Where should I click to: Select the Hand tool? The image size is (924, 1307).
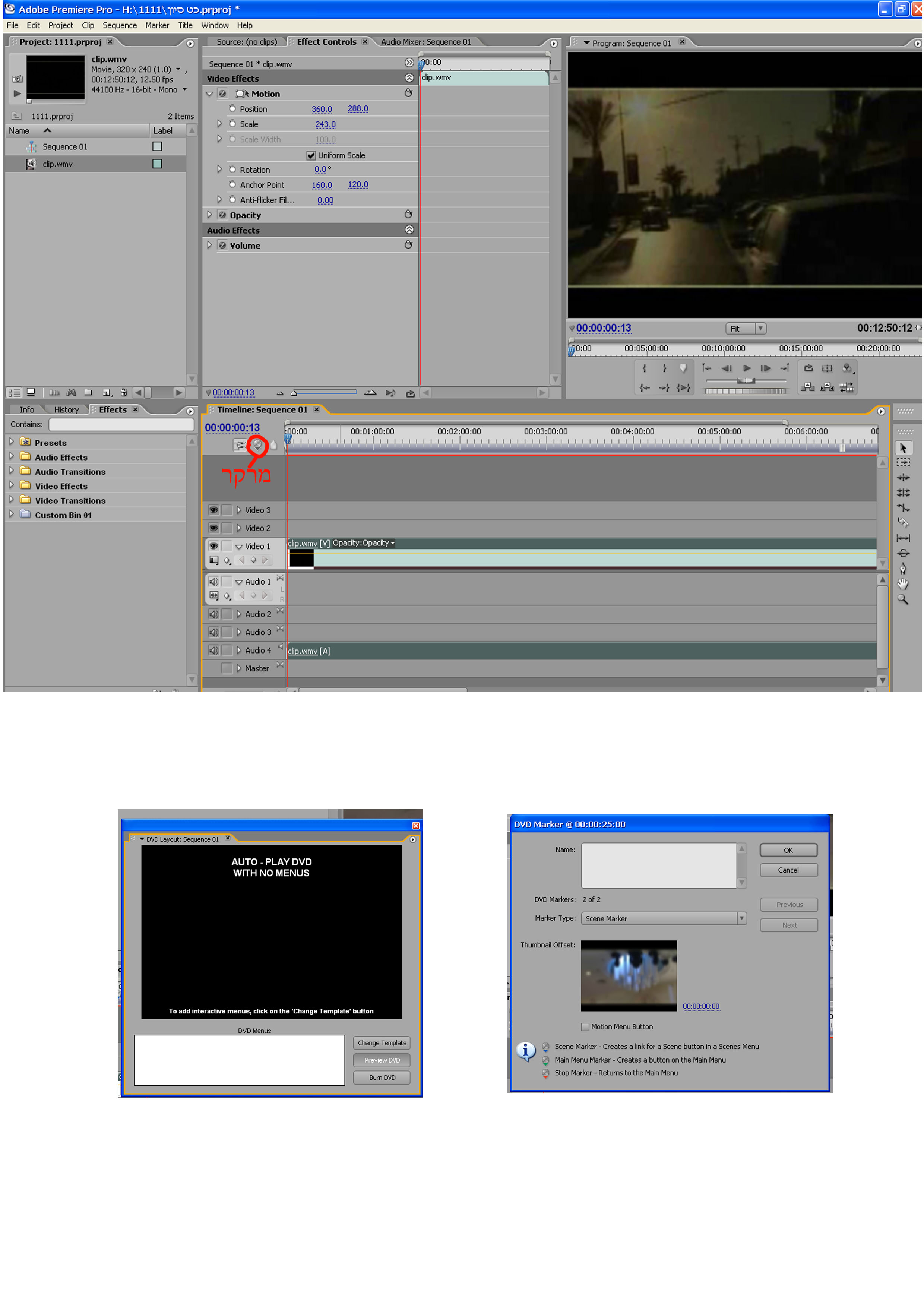902,583
